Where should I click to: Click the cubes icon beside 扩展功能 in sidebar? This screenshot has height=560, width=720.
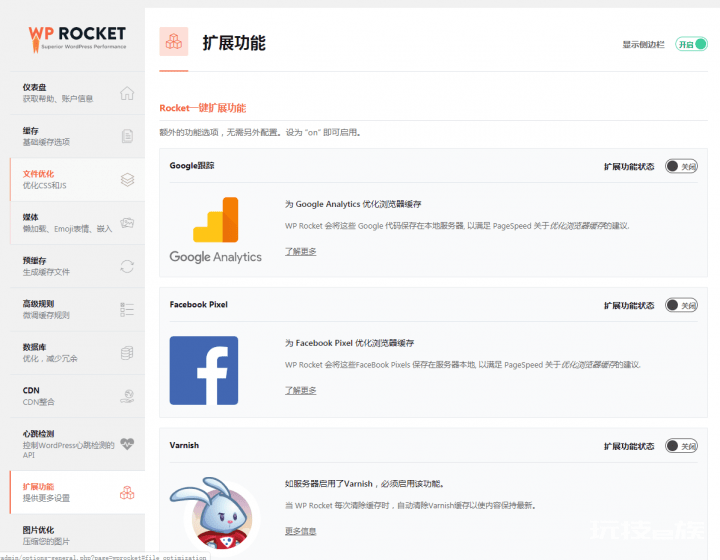pos(127,493)
